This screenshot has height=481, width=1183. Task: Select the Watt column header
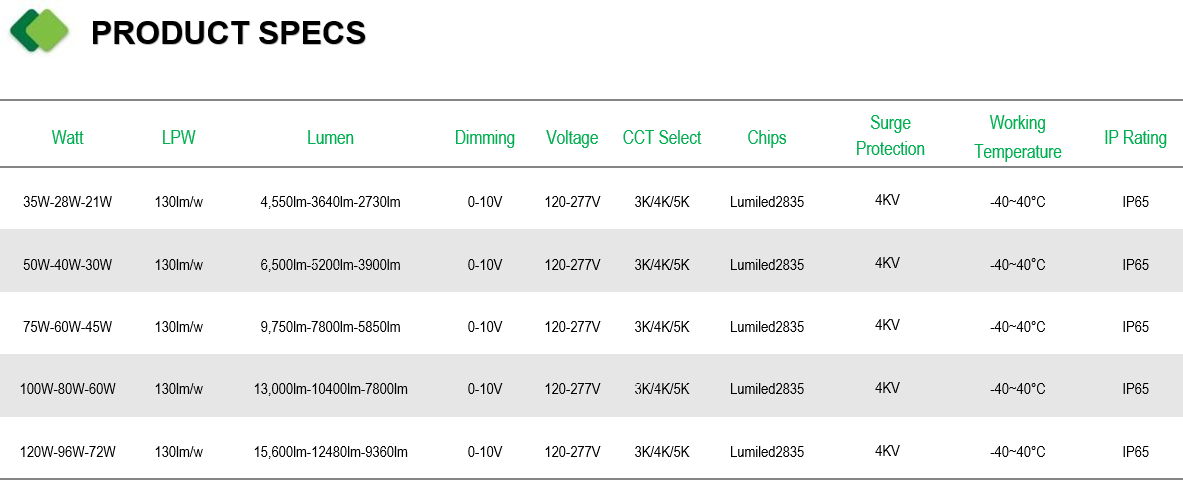(67, 138)
